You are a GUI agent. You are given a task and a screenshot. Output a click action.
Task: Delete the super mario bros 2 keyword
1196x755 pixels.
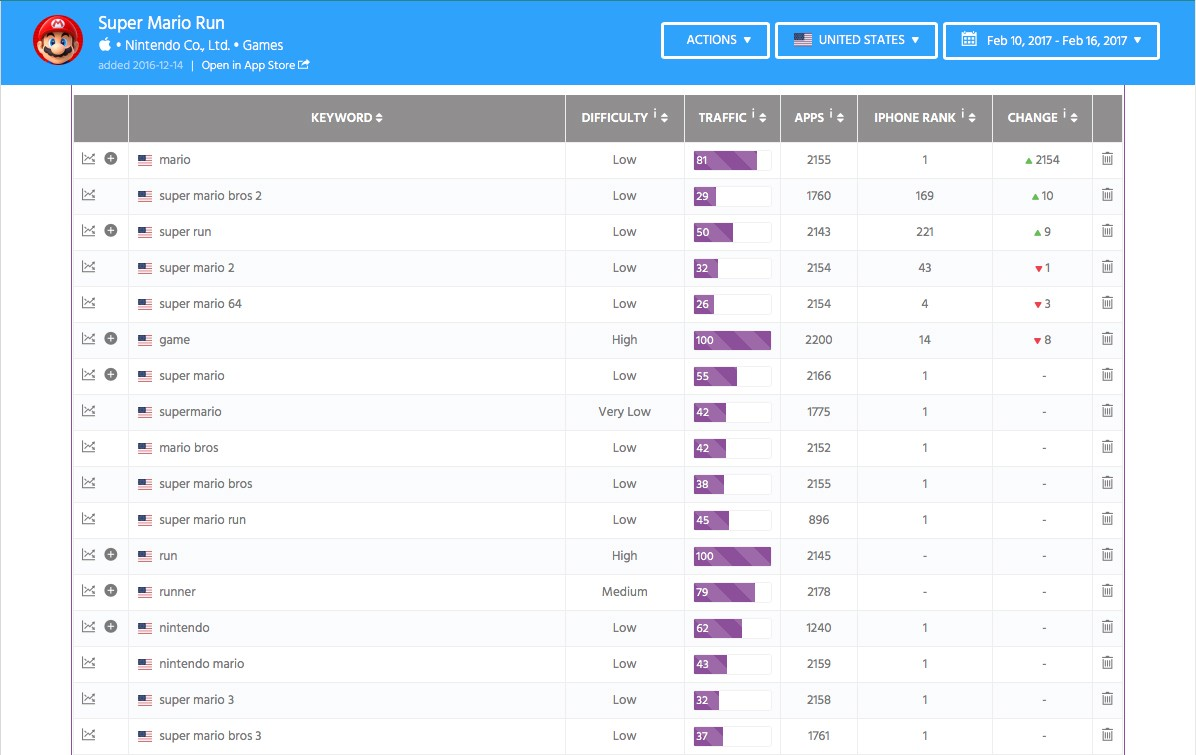1107,195
